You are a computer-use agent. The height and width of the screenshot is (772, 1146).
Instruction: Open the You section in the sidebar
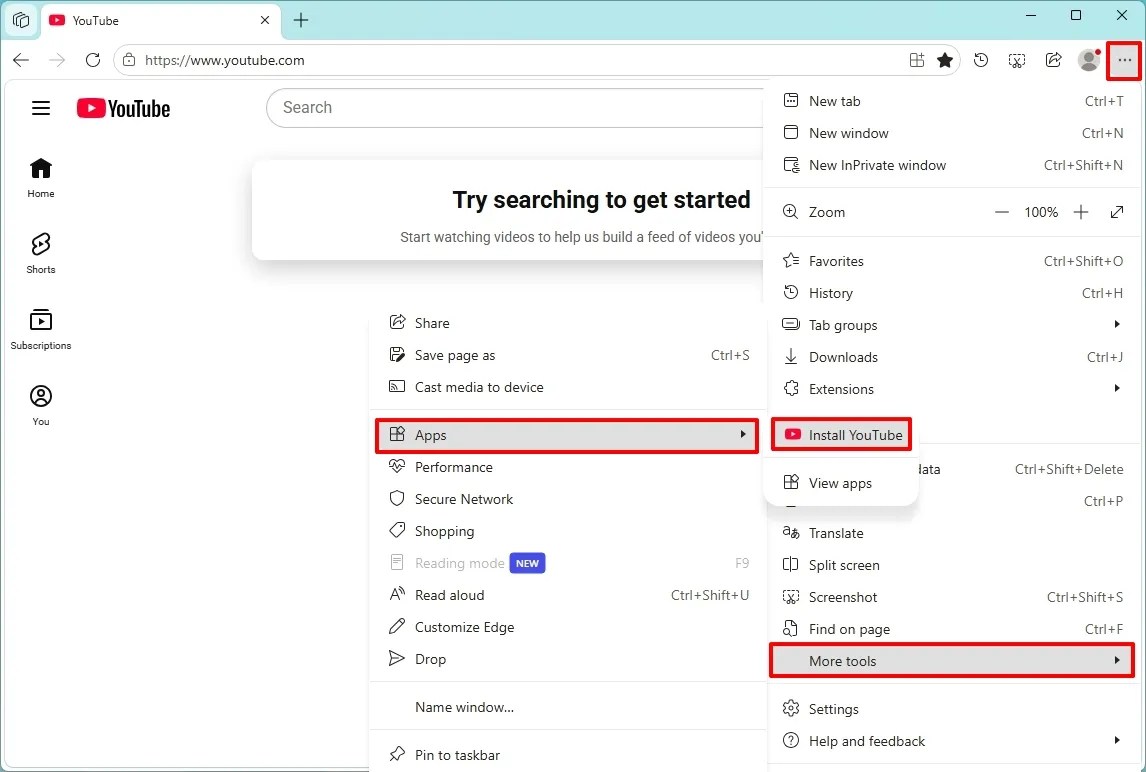click(x=41, y=406)
